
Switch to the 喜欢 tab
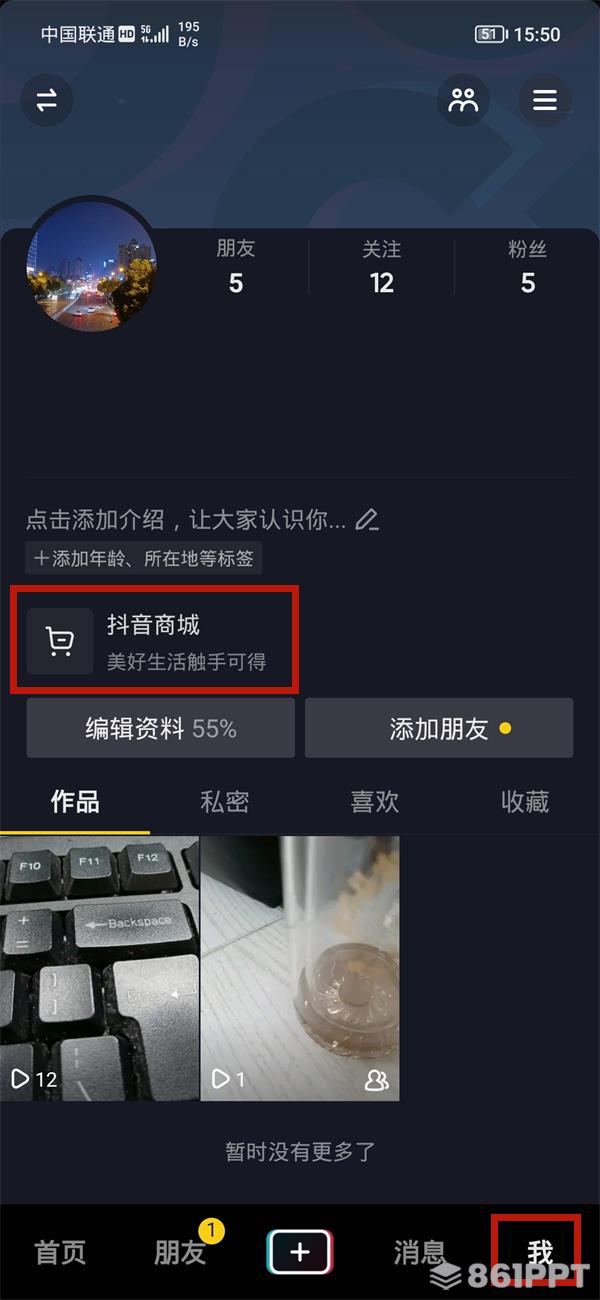(375, 802)
